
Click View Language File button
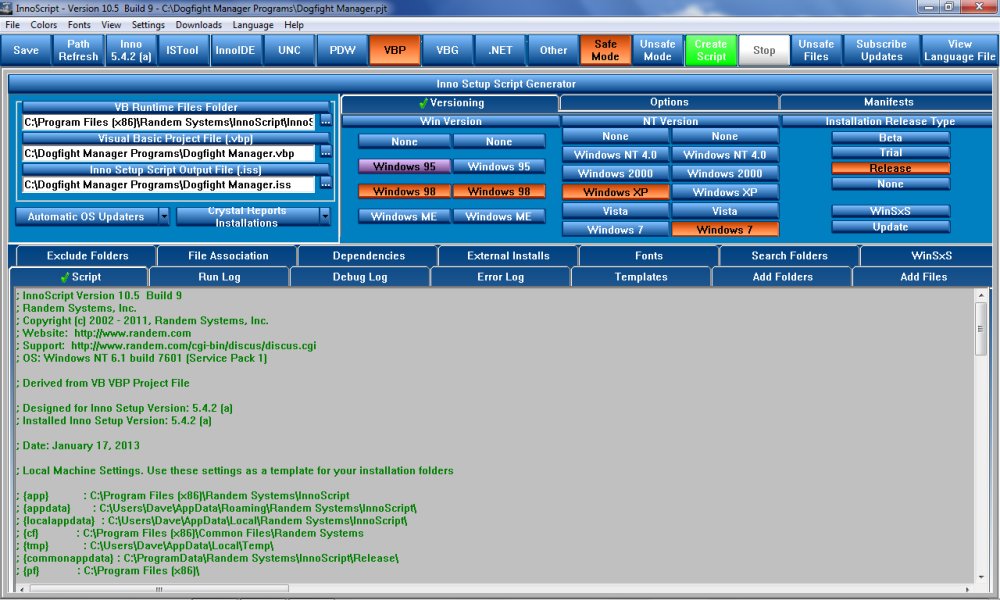click(960, 50)
